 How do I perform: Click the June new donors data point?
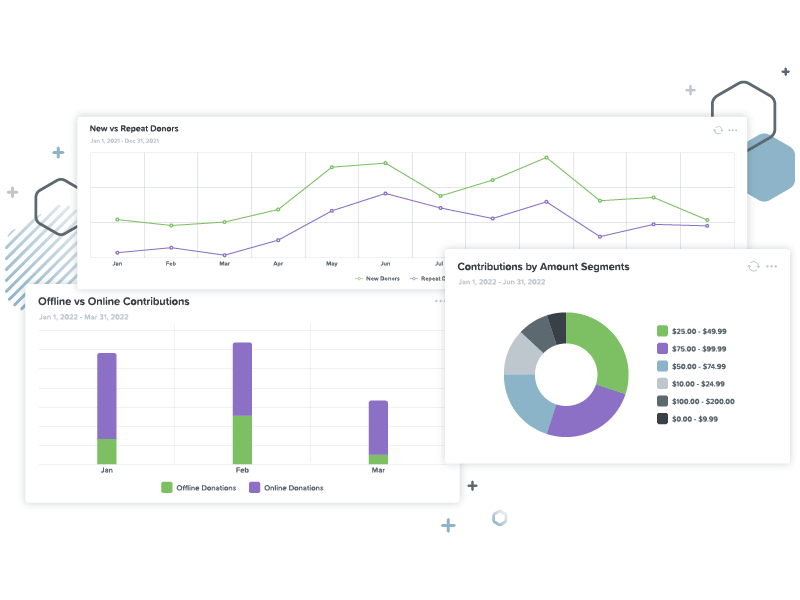pyautogui.click(x=385, y=163)
